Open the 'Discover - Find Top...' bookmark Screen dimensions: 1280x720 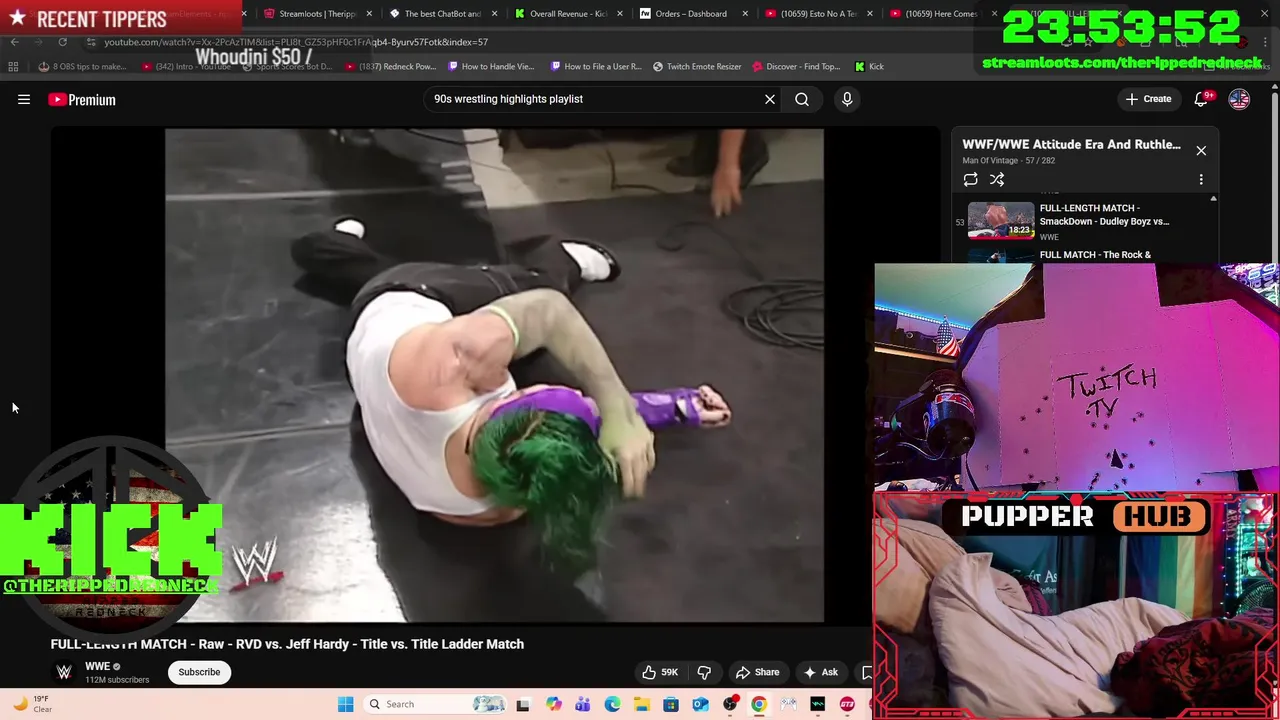coord(797,66)
